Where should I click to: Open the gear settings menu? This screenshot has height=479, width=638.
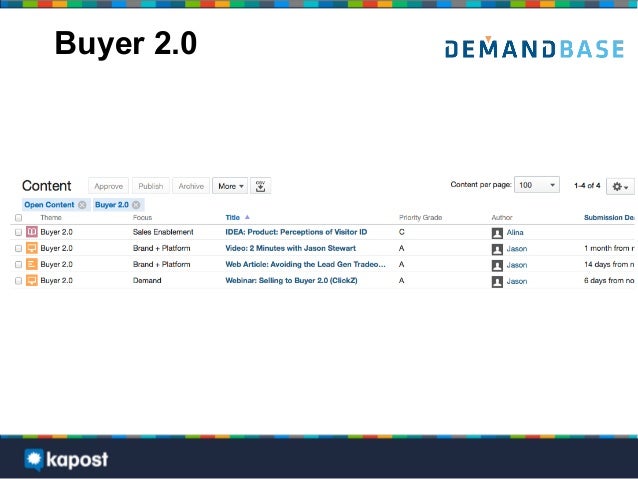coord(620,186)
